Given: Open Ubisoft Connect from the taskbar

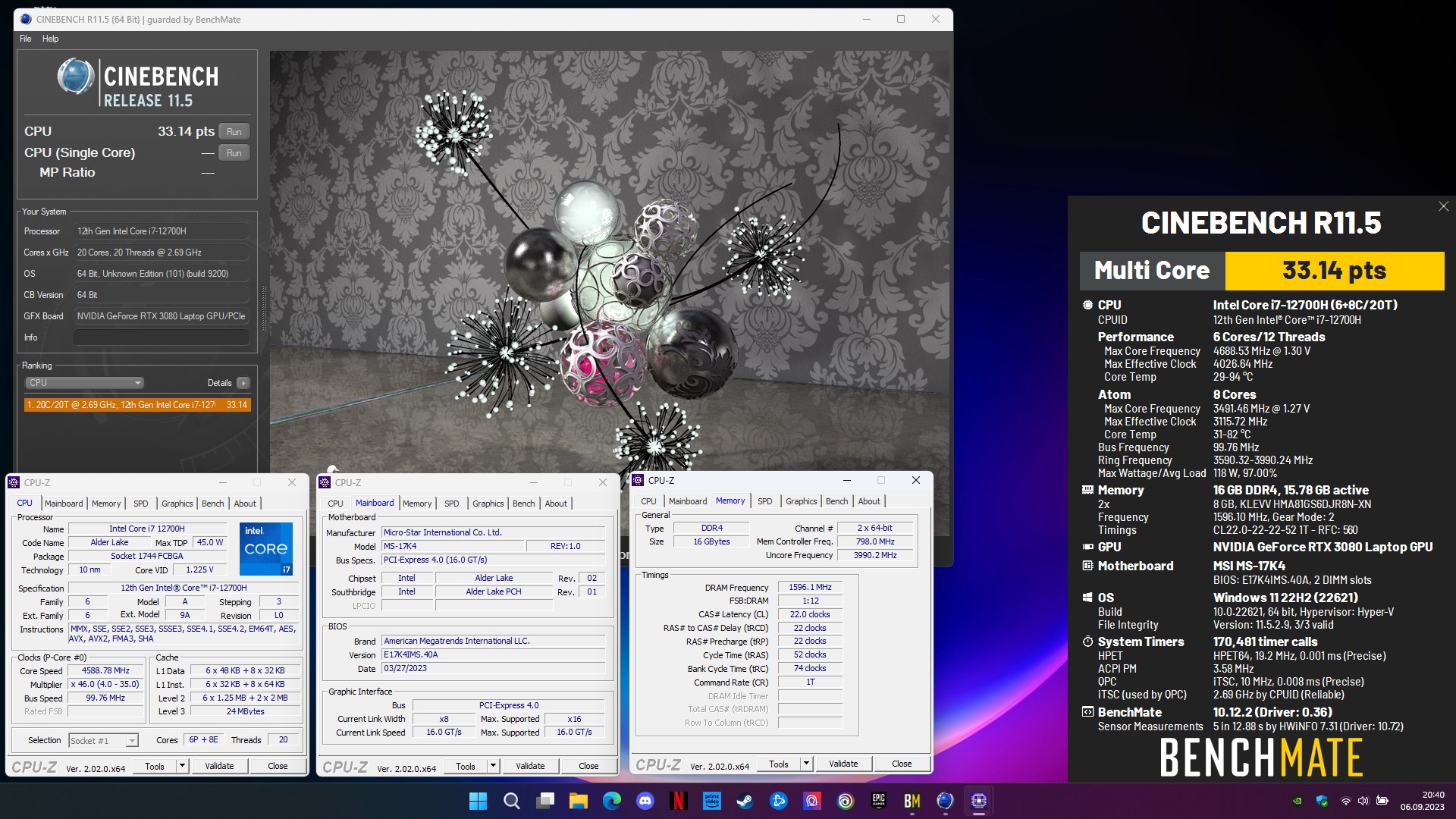Looking at the screenshot, I should point(846,801).
